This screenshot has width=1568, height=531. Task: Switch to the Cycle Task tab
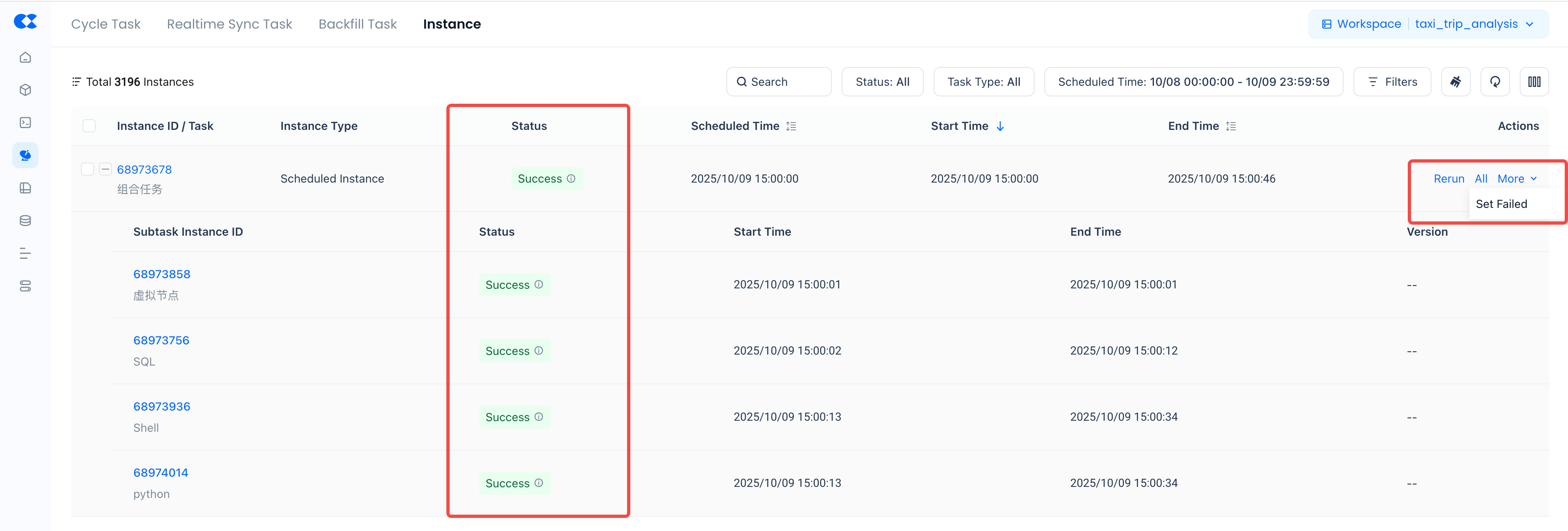105,24
